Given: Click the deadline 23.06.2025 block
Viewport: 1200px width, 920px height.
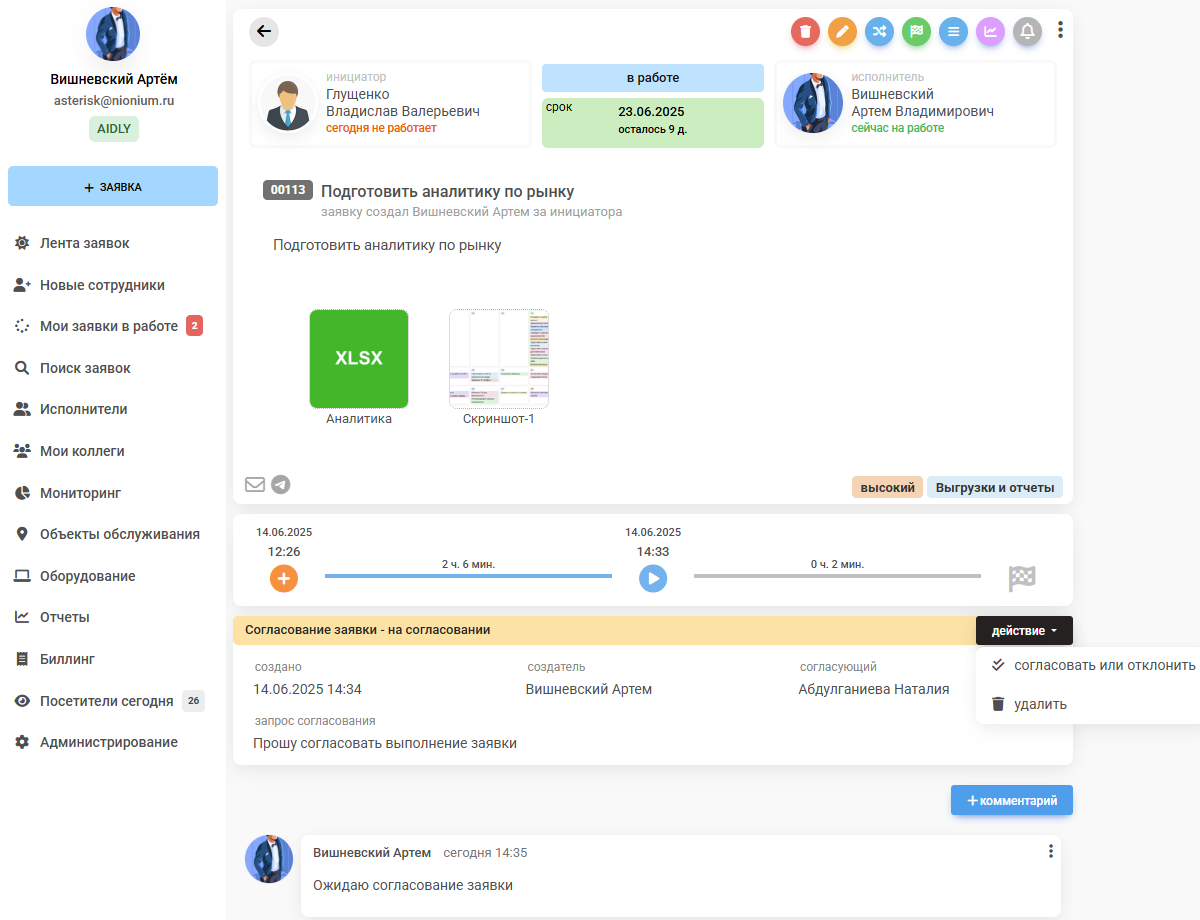Looking at the screenshot, I should (653, 122).
